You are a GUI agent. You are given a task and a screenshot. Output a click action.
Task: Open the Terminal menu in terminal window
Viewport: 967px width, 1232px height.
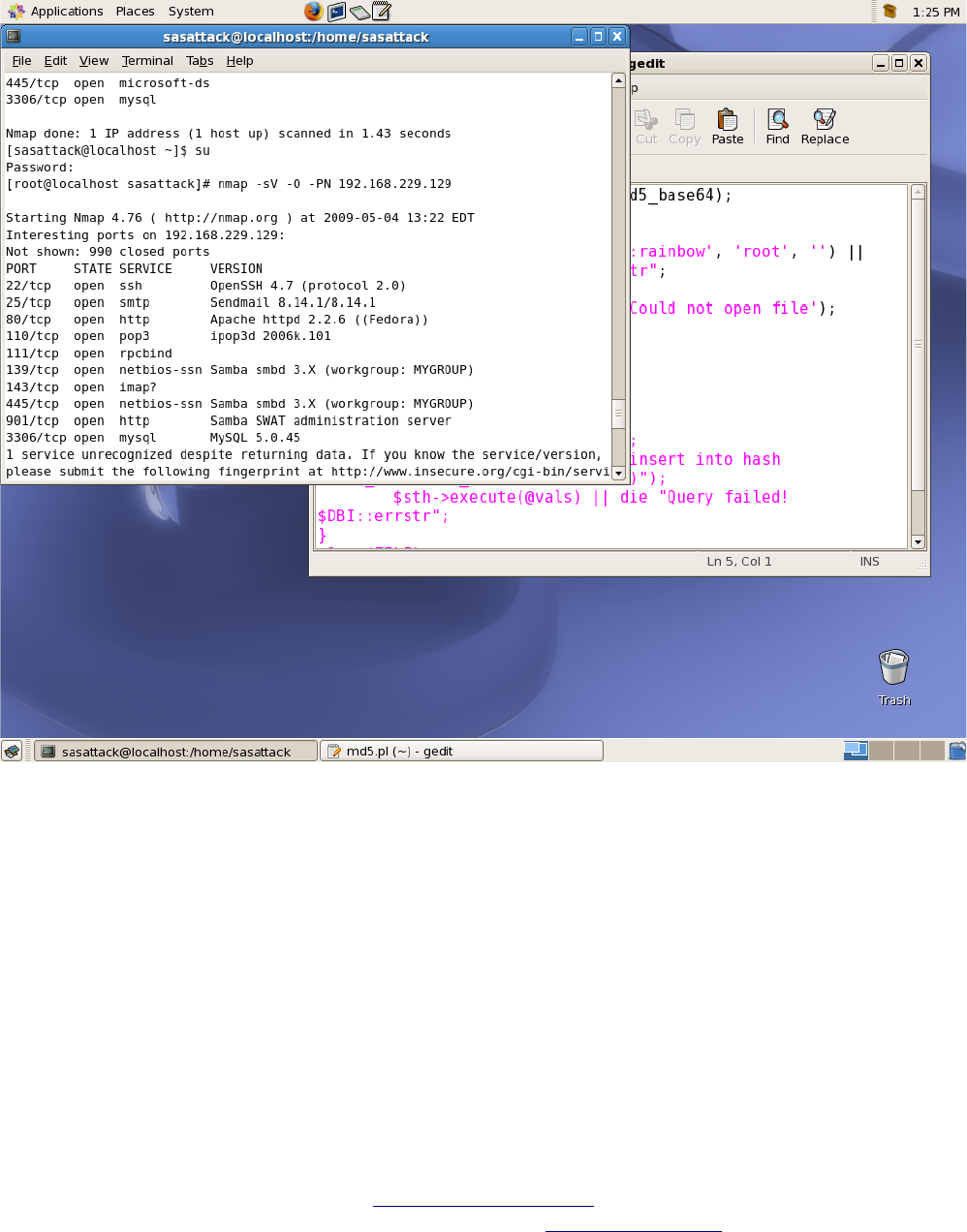[x=147, y=60]
